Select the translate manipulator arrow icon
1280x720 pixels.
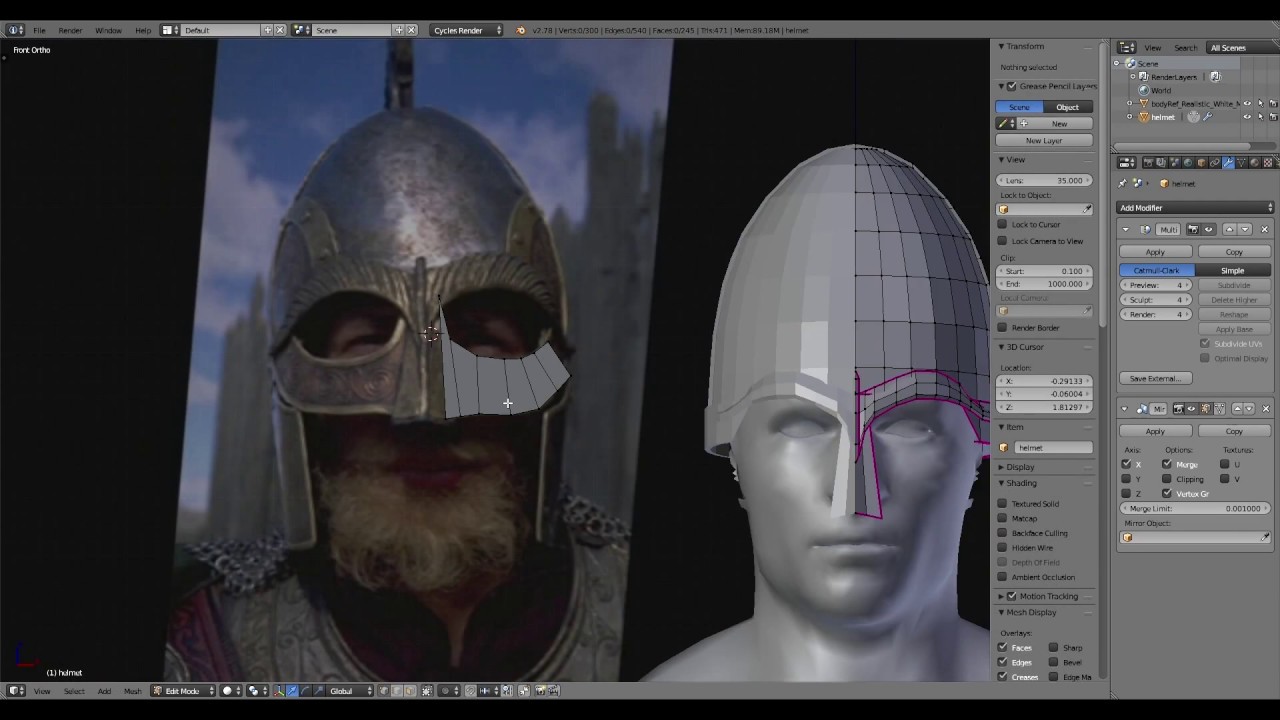[x=291, y=690]
